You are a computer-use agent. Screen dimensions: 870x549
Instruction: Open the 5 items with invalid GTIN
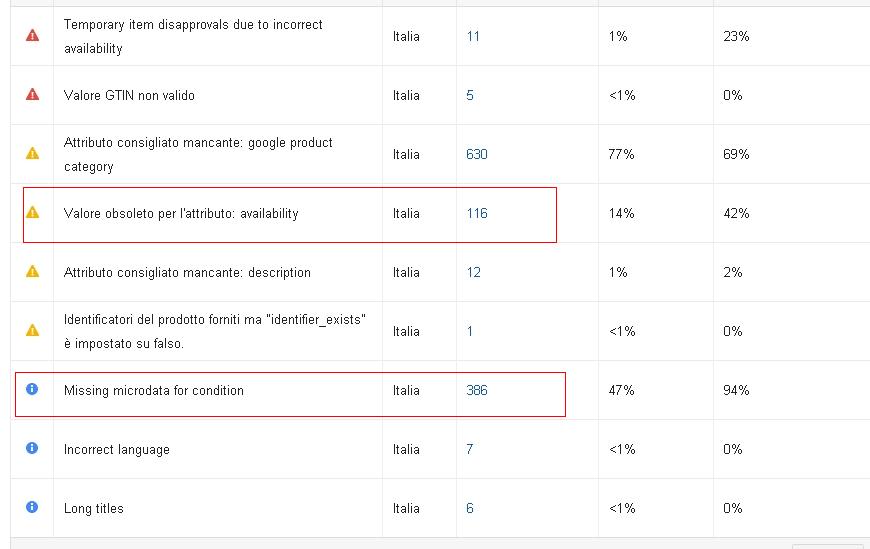click(x=470, y=95)
